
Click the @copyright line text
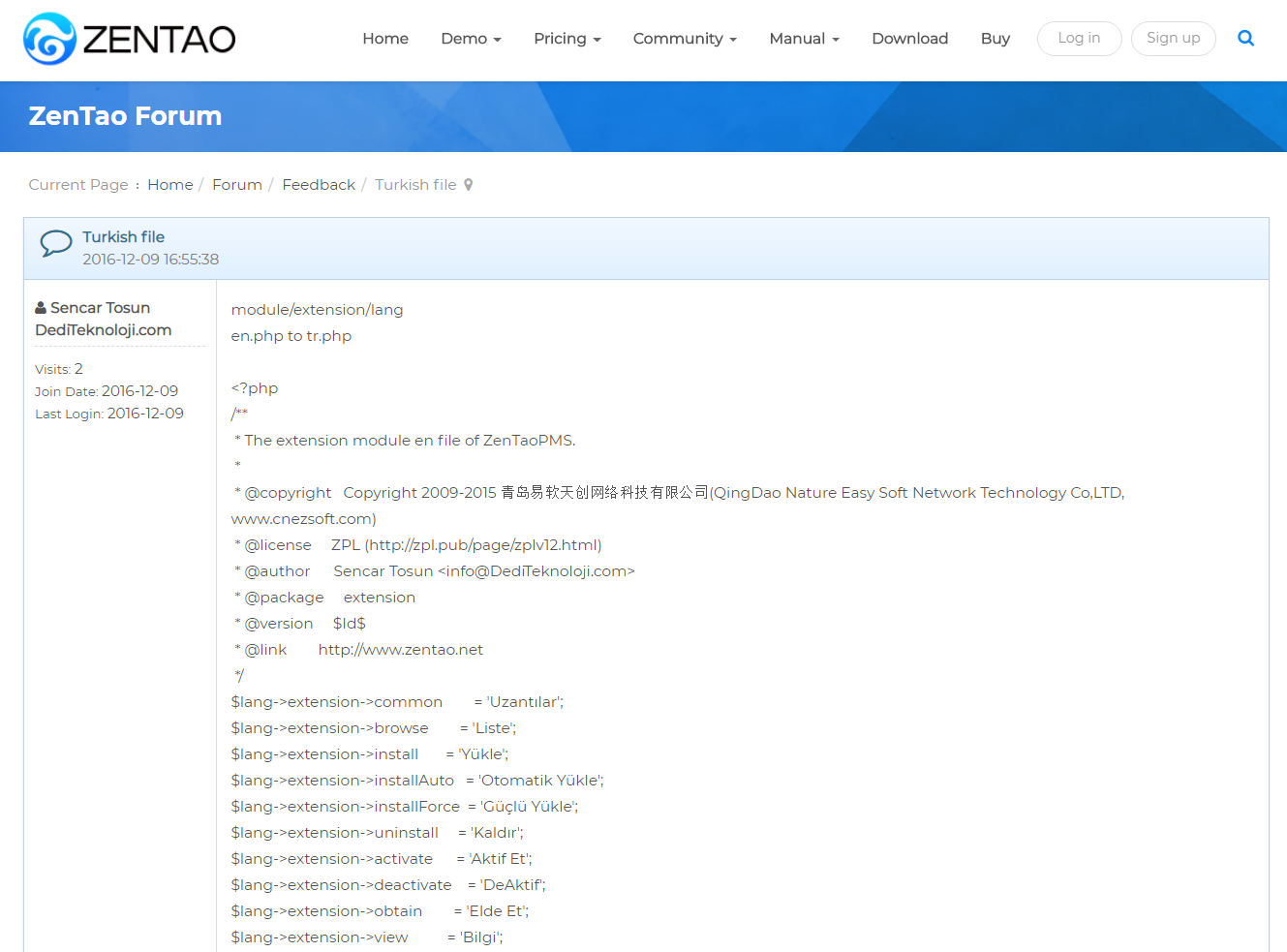click(x=679, y=493)
